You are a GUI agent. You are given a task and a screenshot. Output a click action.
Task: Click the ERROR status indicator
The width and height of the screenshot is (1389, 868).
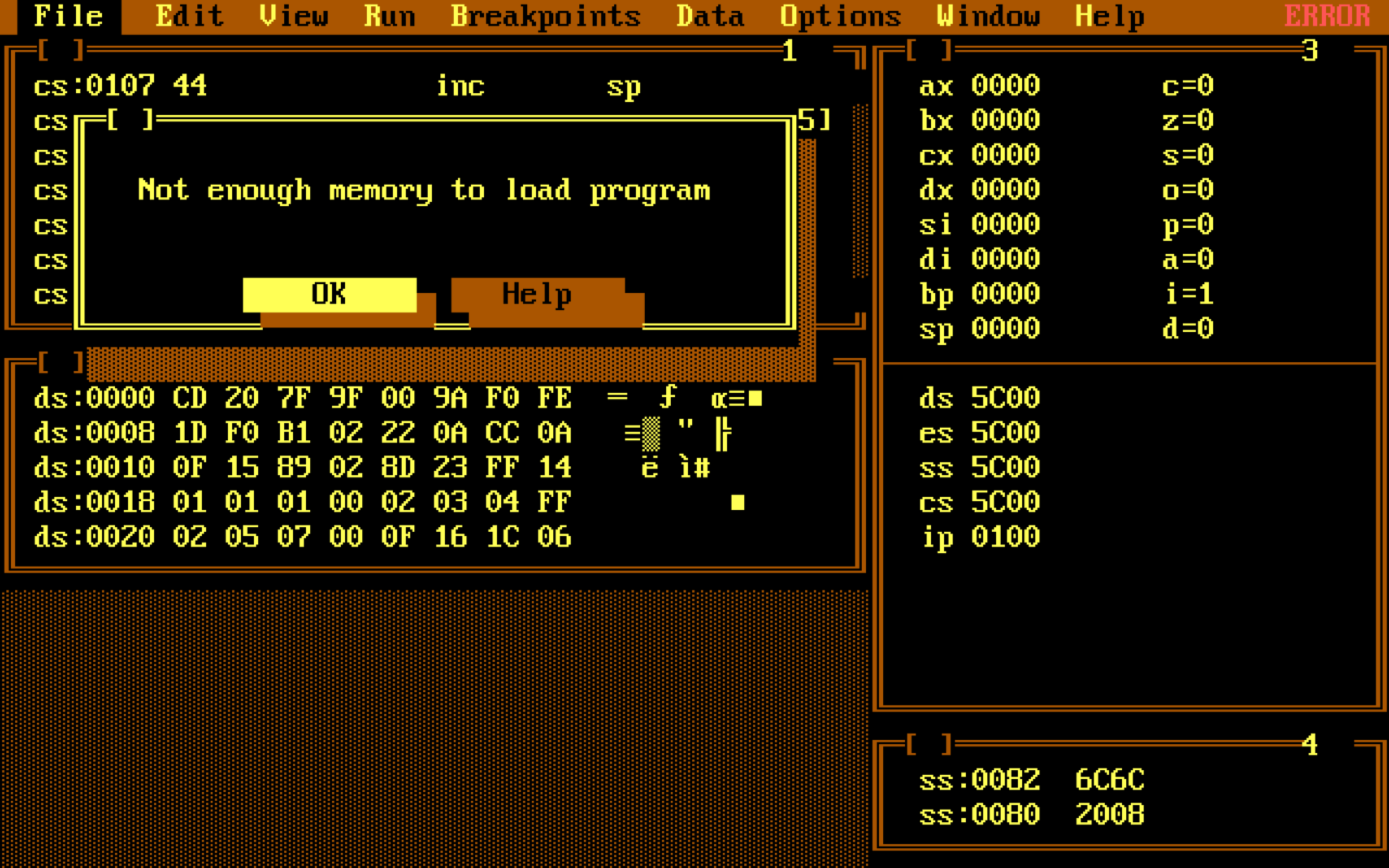click(x=1327, y=16)
